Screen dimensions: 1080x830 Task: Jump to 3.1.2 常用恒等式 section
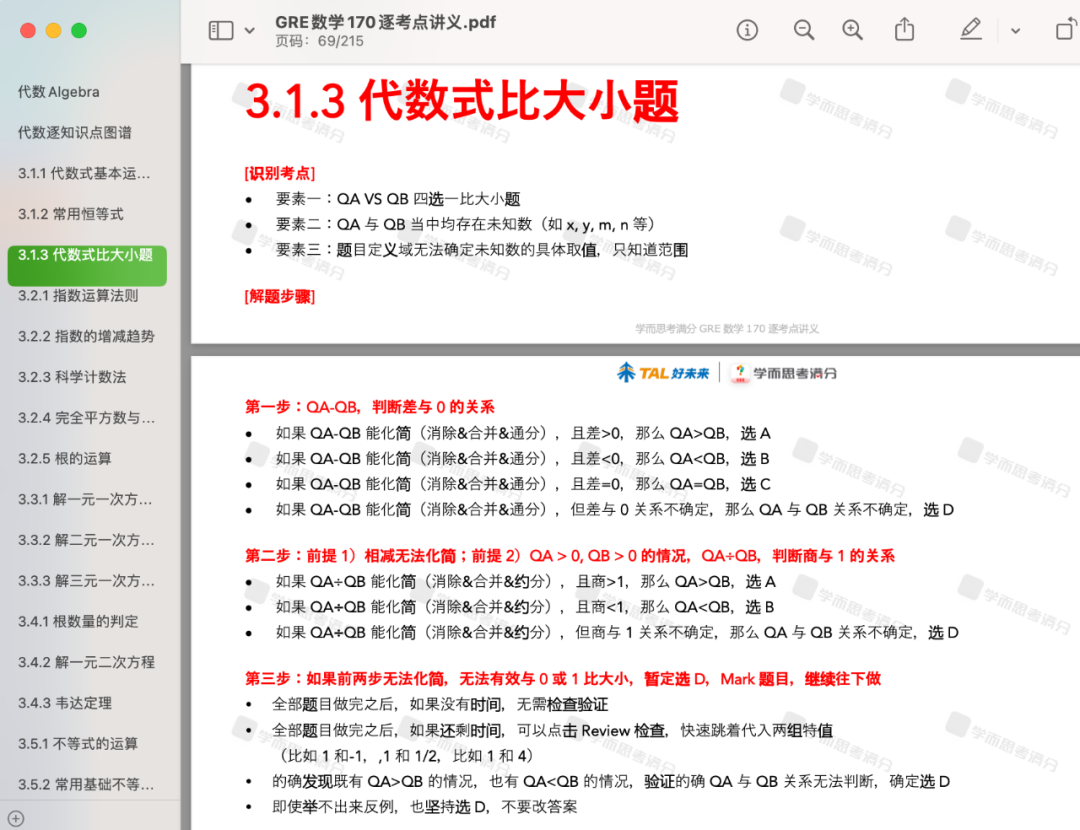pos(71,214)
